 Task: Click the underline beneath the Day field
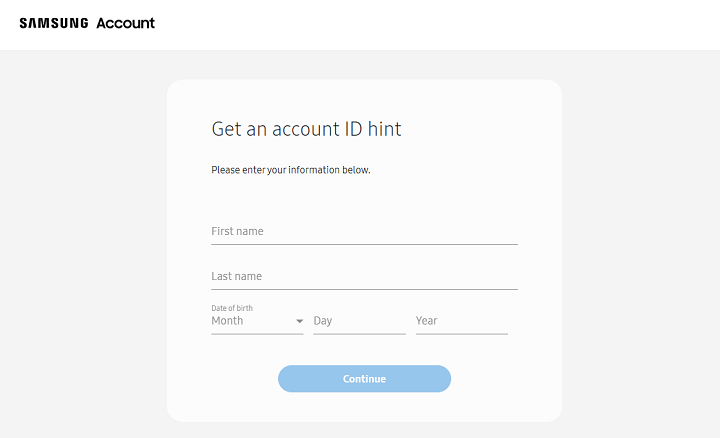(x=360, y=334)
